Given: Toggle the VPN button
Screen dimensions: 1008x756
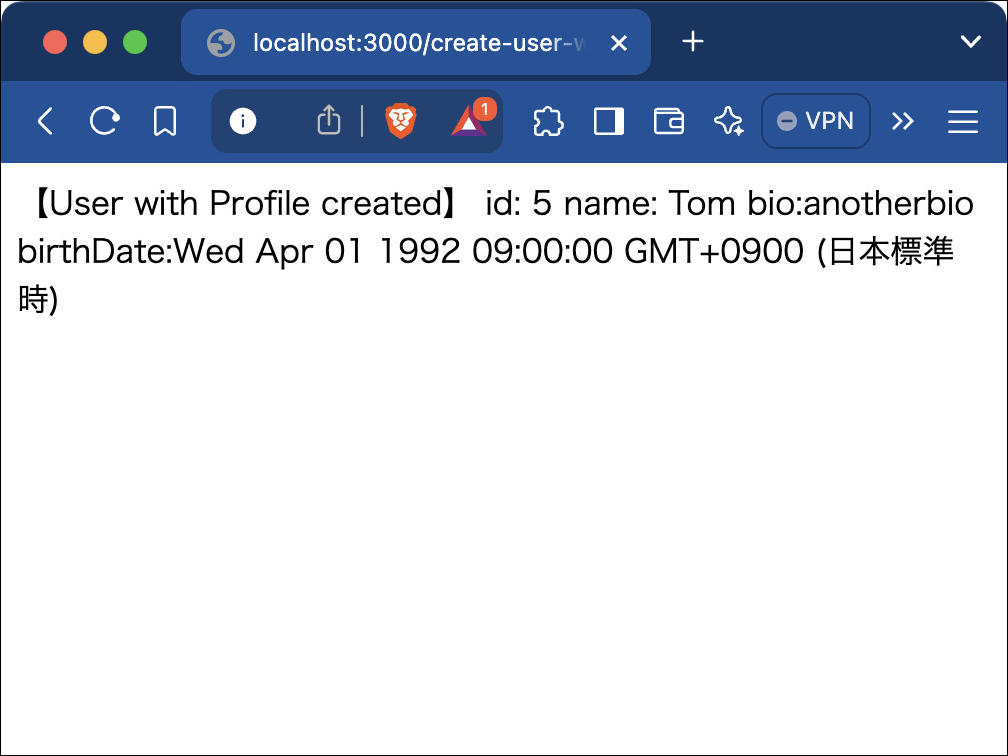Looking at the screenshot, I should click(816, 122).
